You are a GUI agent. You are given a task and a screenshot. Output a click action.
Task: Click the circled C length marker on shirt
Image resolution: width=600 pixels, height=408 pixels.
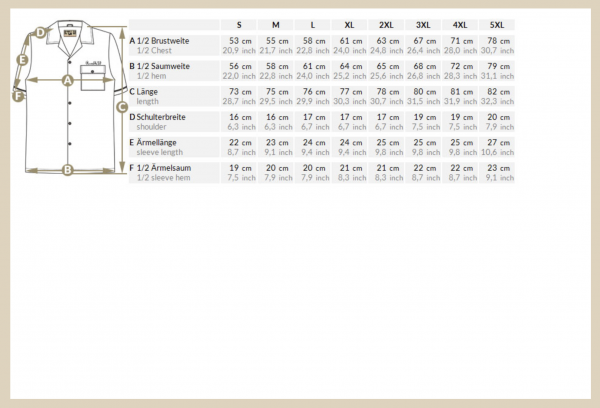click(121, 106)
